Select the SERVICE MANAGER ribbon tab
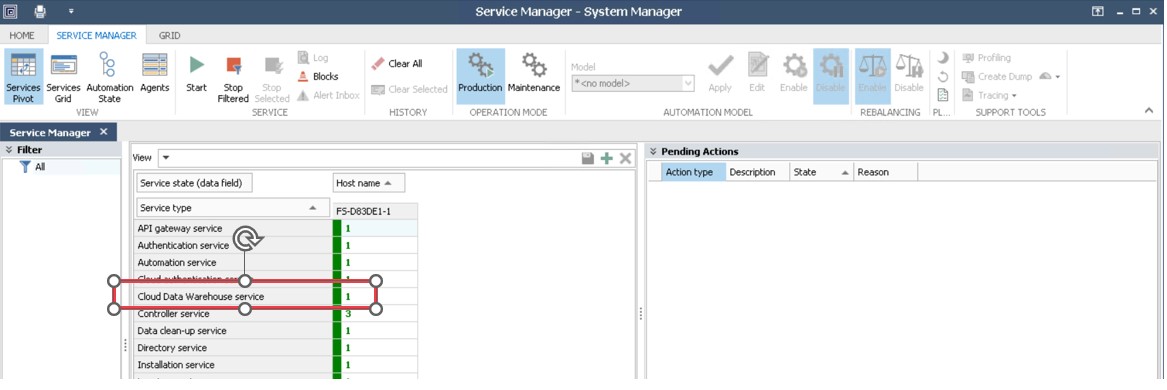This screenshot has height=390, width=1167. coord(97,35)
